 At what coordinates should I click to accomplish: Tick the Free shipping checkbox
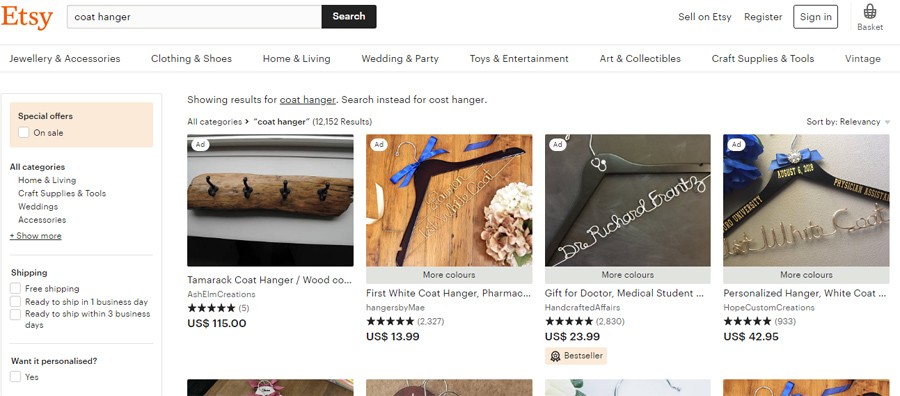click(x=15, y=289)
